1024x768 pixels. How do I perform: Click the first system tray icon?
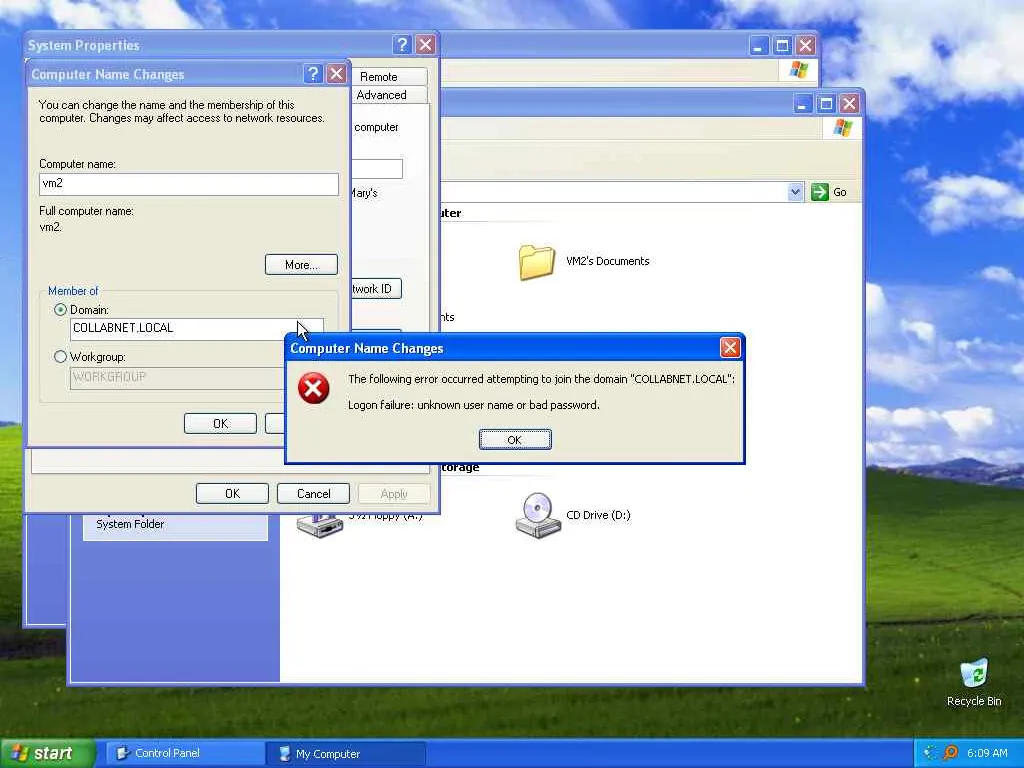point(930,753)
